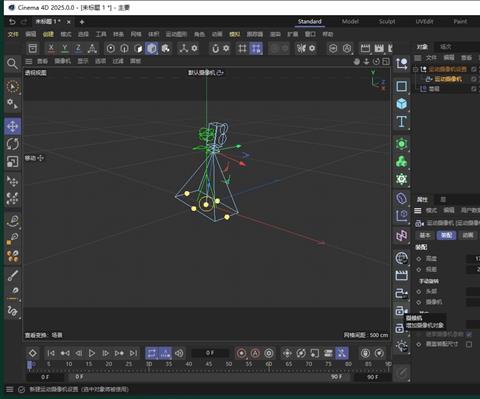480x399 pixels.
Task: Click the magnet snap icon
Action: click(215, 48)
